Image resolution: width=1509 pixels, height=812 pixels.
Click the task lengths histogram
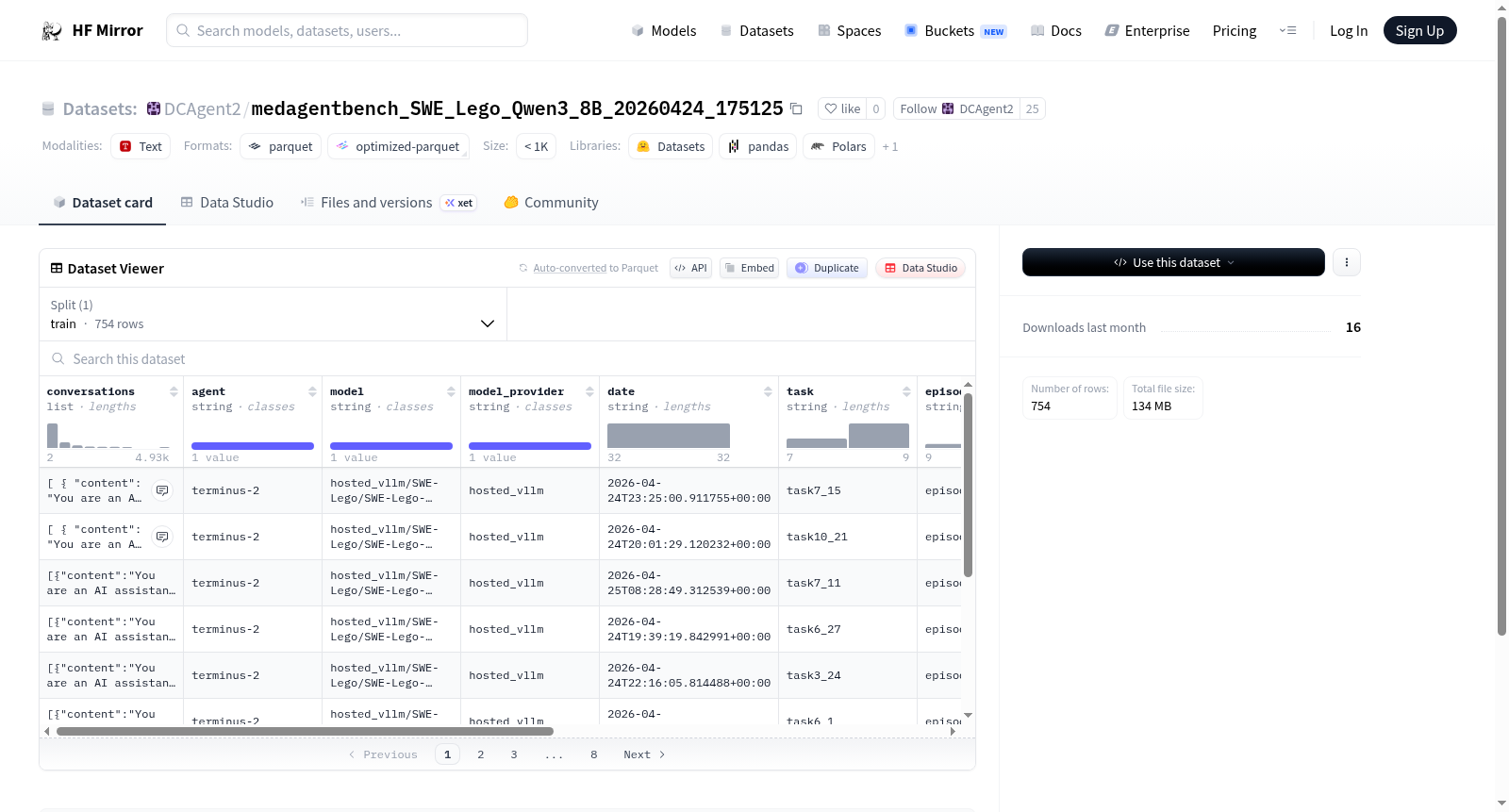tap(848, 436)
